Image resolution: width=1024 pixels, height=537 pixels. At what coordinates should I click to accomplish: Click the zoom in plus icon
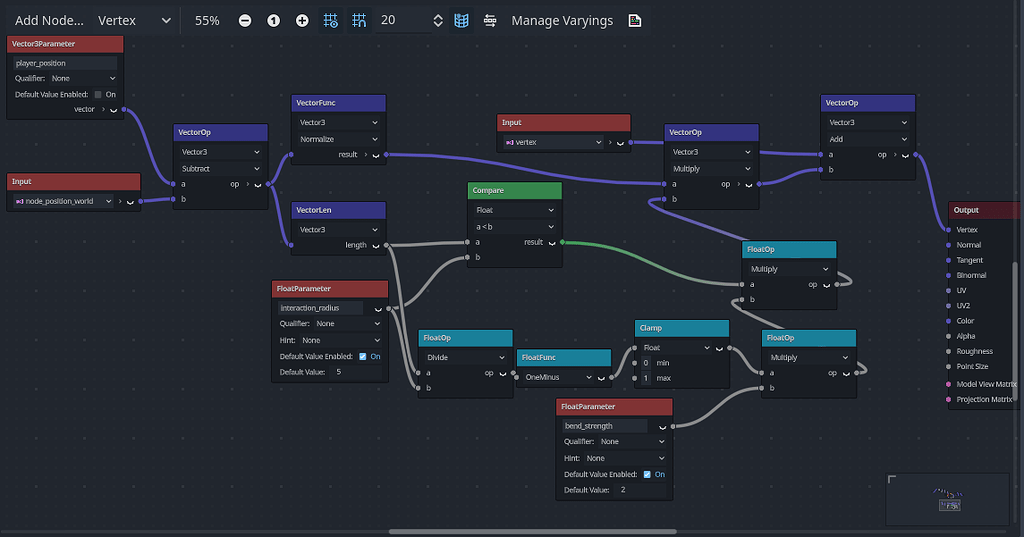(x=302, y=21)
